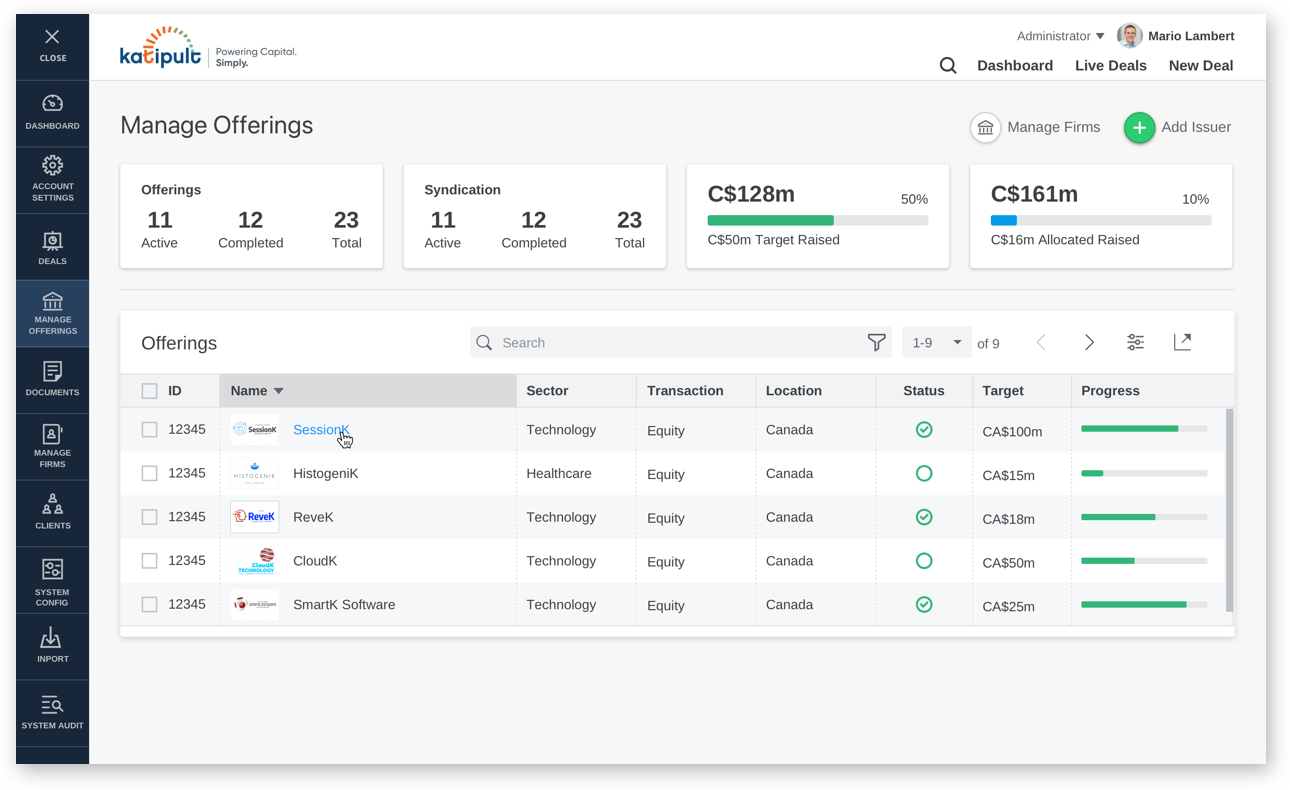Click the CloudK company logo thumbnail

(255, 561)
